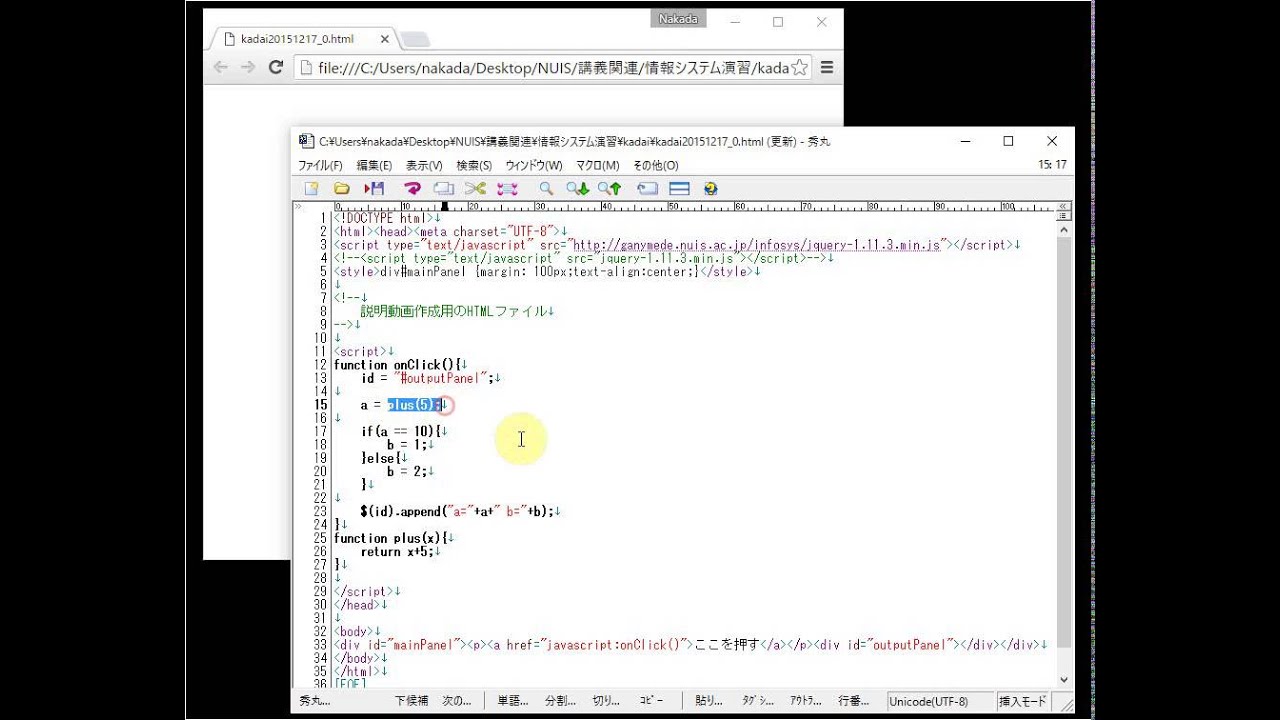Click the Unicode(UTF-8) encoding indicator
The image size is (1280, 720).
pyautogui.click(x=940, y=701)
